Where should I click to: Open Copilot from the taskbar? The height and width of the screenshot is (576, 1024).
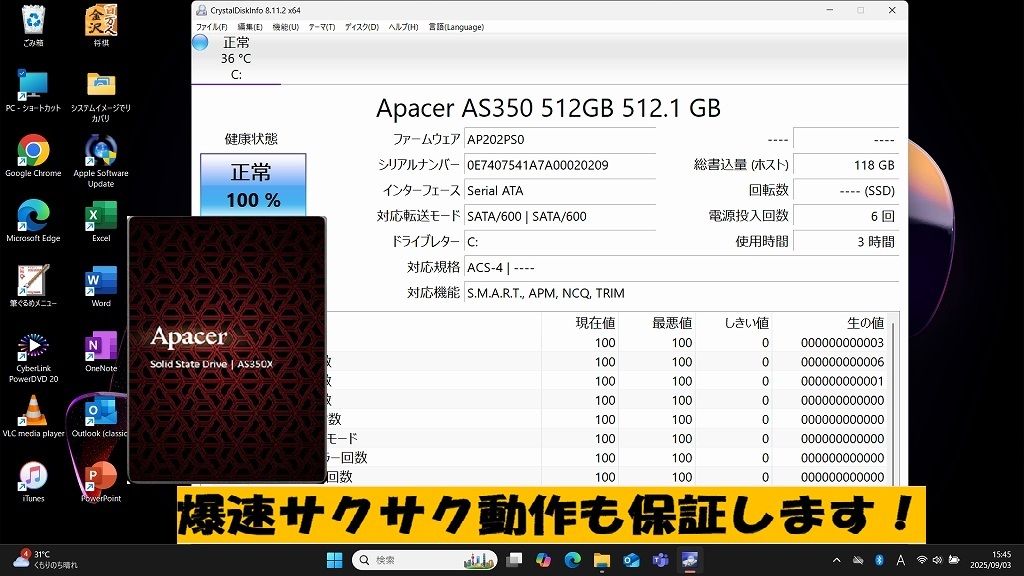click(543, 560)
